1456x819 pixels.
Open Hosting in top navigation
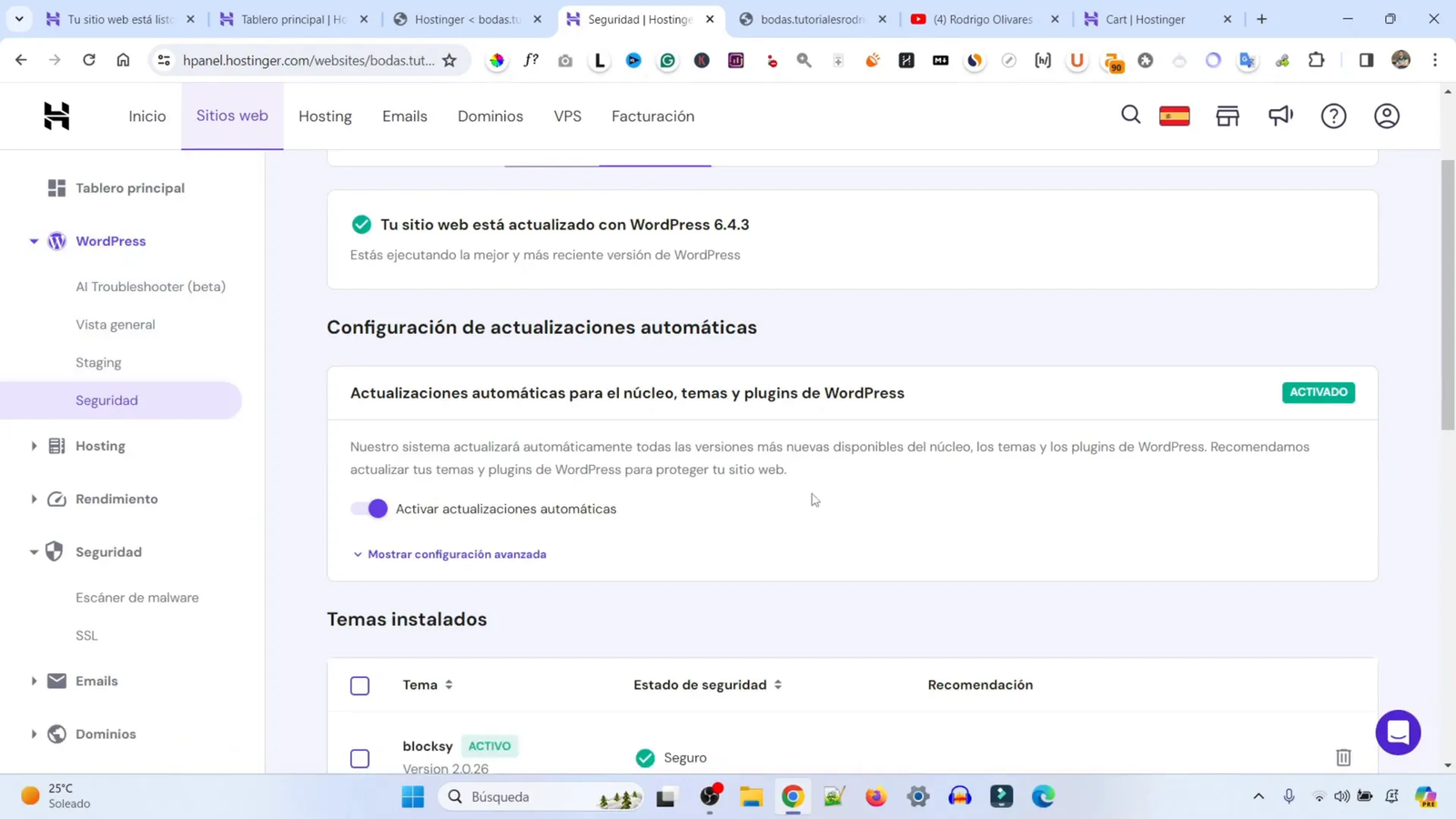[325, 116]
